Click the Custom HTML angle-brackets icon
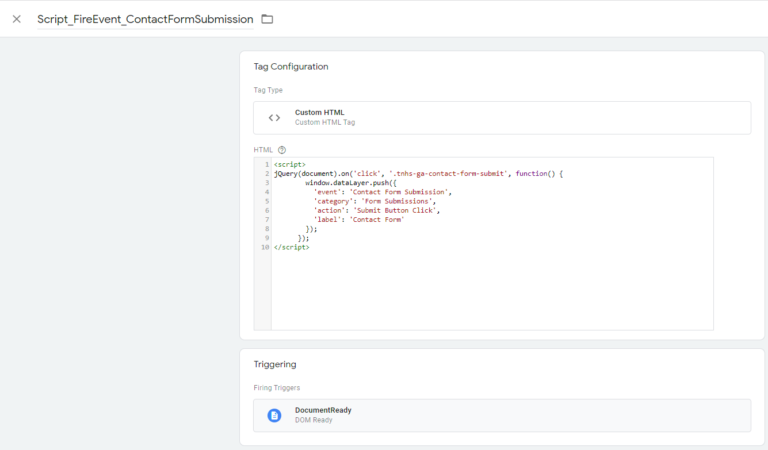Screen dimensions: 768x450 click(x=274, y=118)
